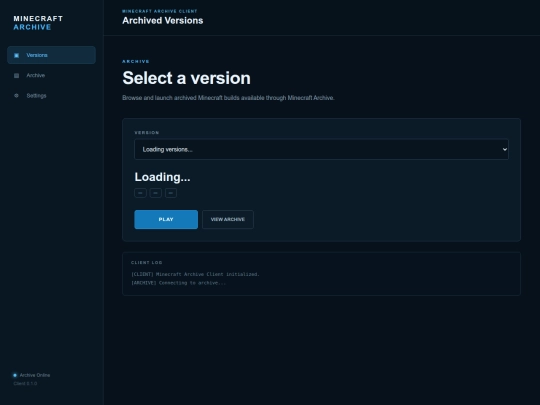Click the 'Select a version' heading
This screenshot has height=405, width=540.
point(186,78)
